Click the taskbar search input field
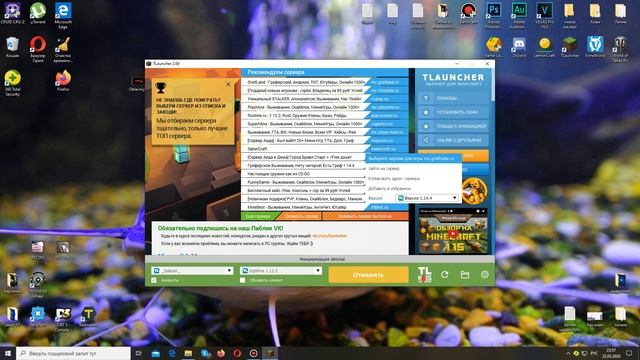Viewport: 640px width, 360px height. tap(73, 353)
